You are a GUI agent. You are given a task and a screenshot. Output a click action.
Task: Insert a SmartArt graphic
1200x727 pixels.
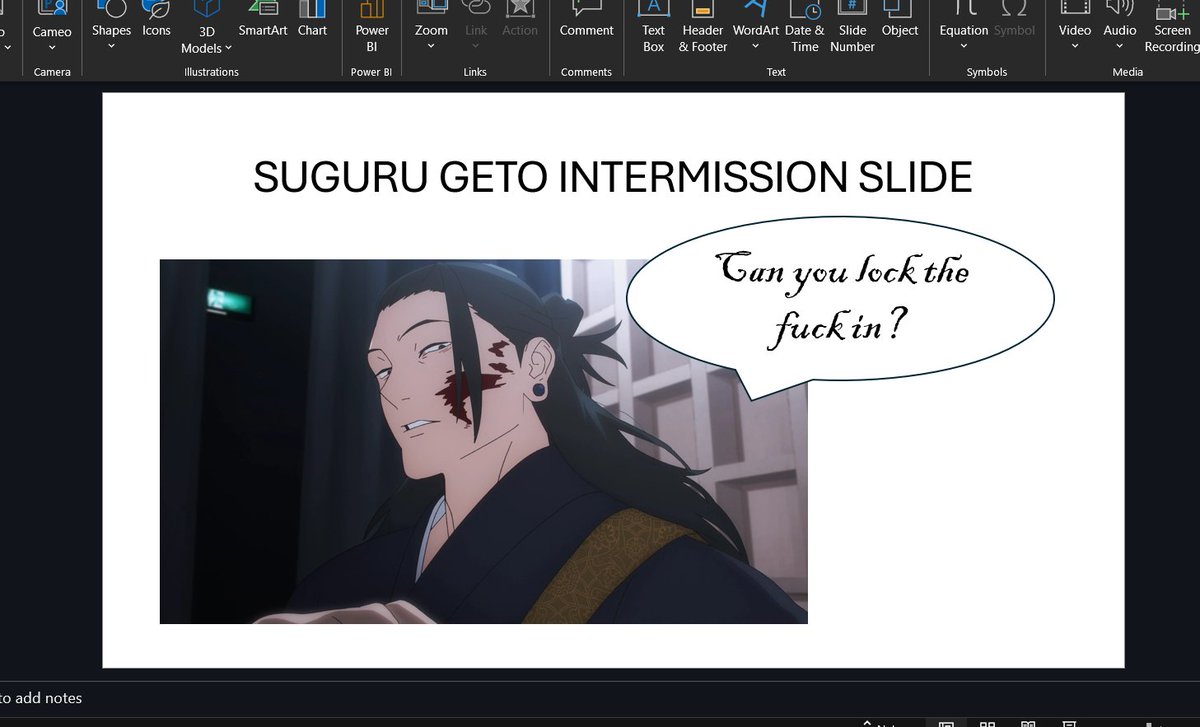pos(262,25)
